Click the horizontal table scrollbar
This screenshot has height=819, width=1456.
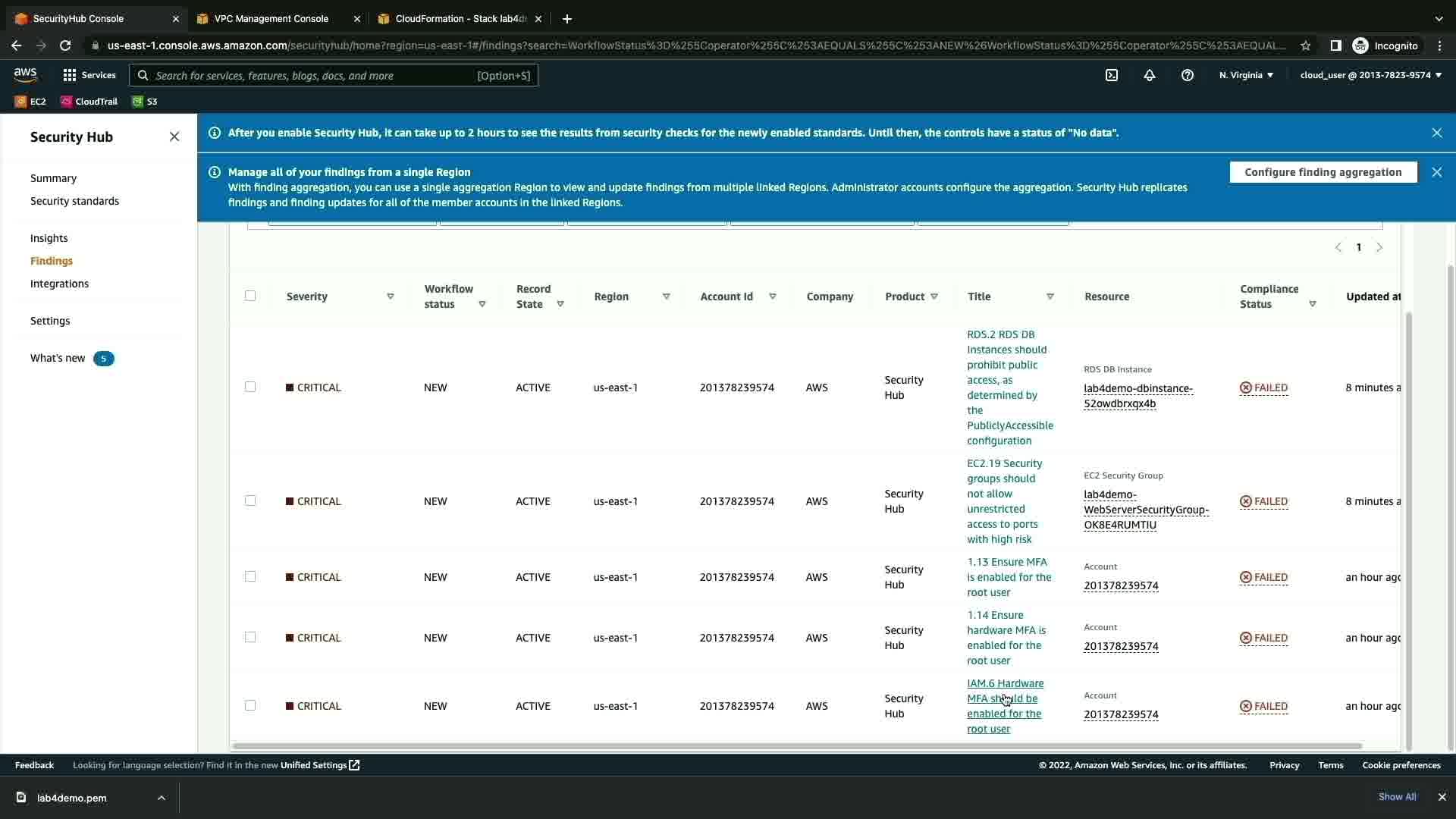tap(796, 746)
